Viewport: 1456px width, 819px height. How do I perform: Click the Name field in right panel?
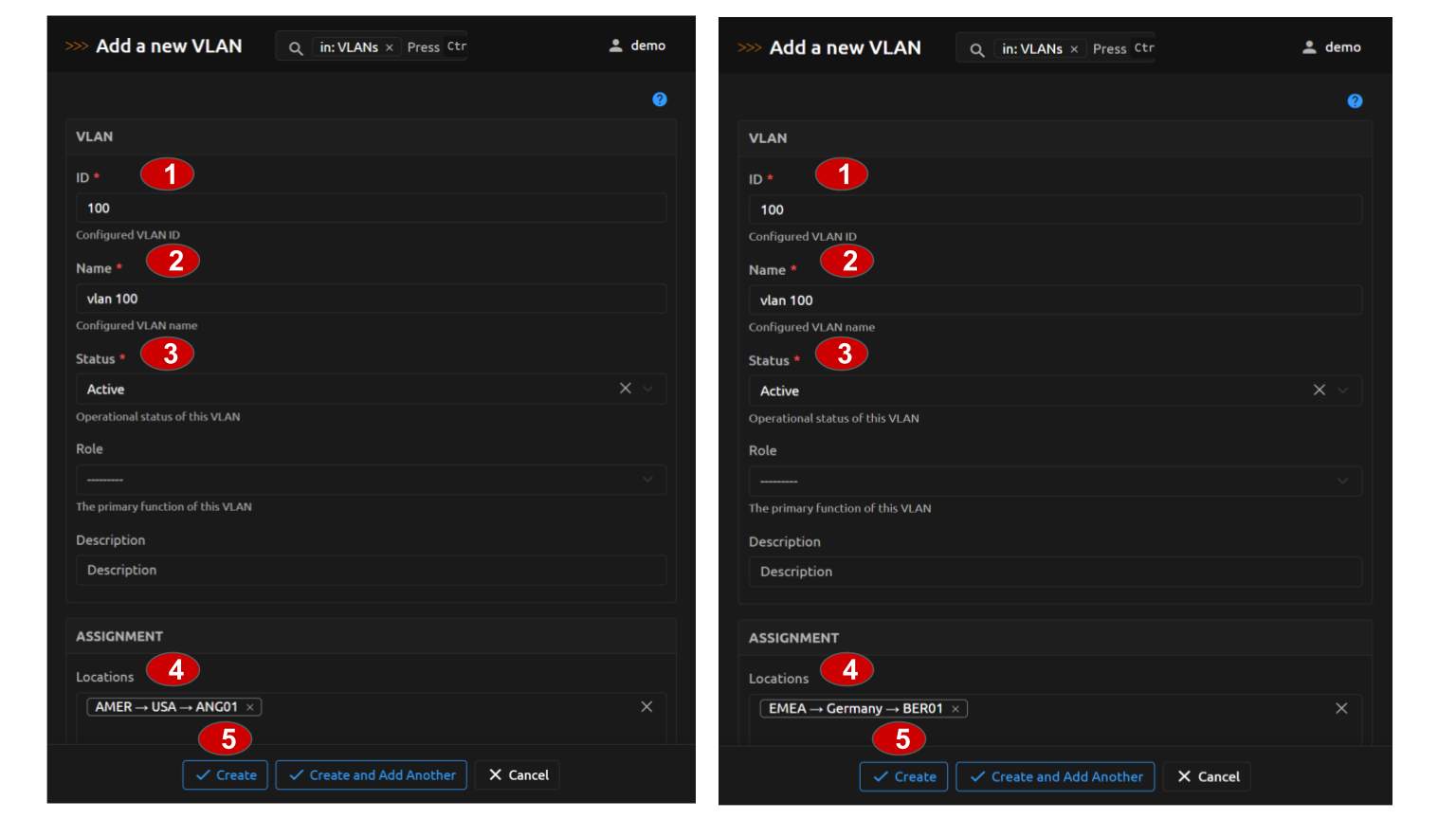(x=1054, y=300)
